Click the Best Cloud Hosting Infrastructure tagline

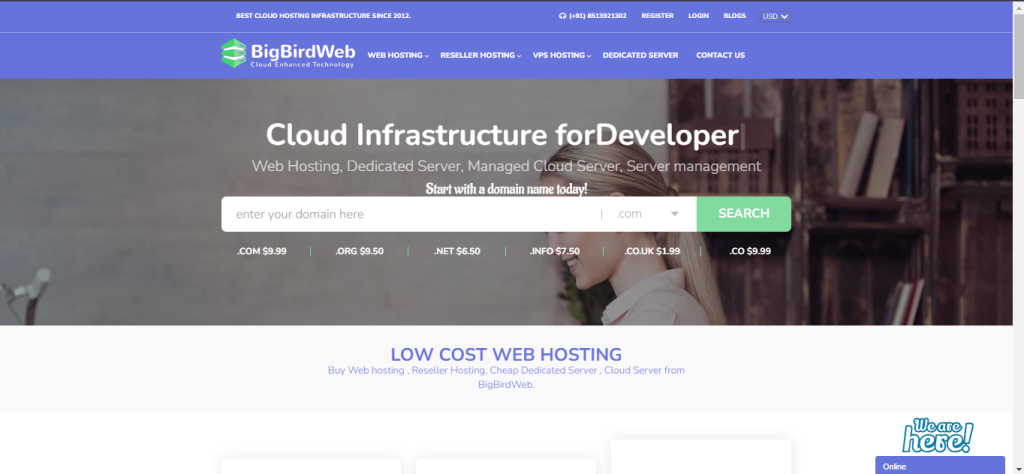323,16
